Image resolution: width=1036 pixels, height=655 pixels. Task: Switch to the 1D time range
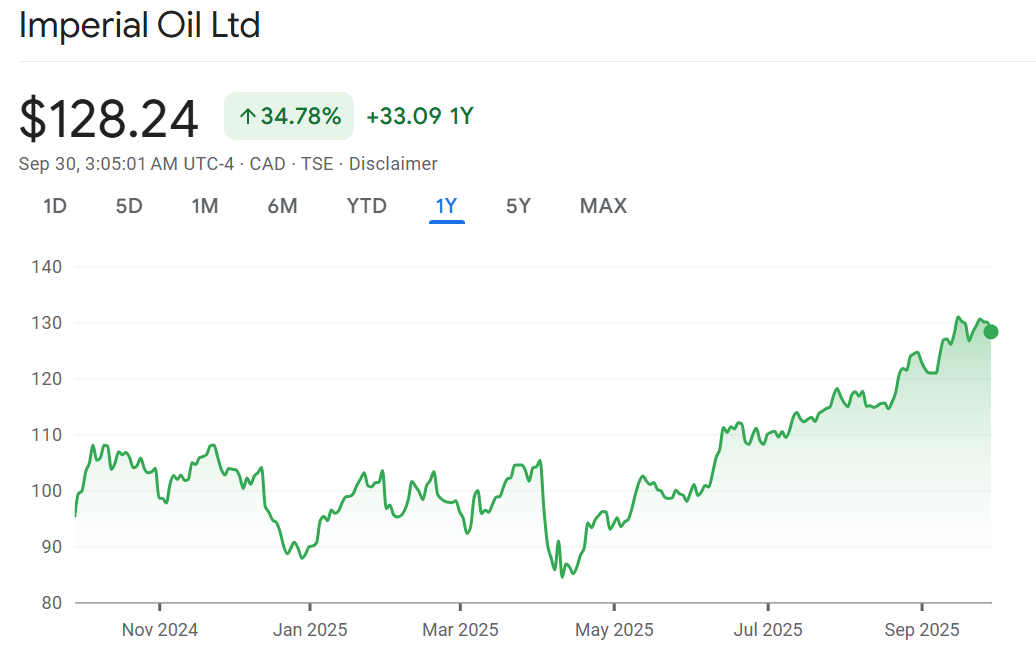click(x=54, y=206)
